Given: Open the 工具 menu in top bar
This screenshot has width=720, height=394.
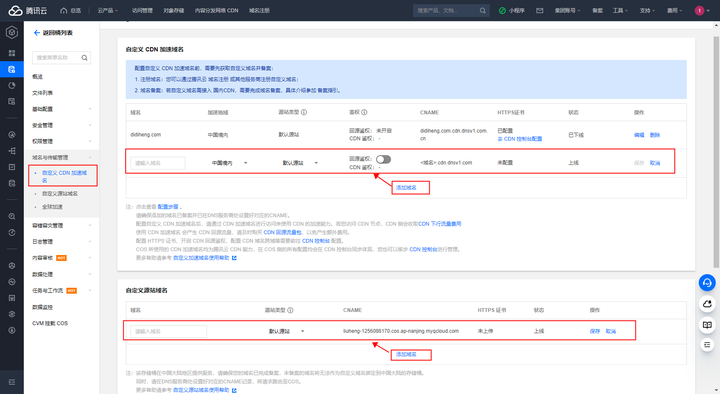Looking at the screenshot, I should pos(620,11).
